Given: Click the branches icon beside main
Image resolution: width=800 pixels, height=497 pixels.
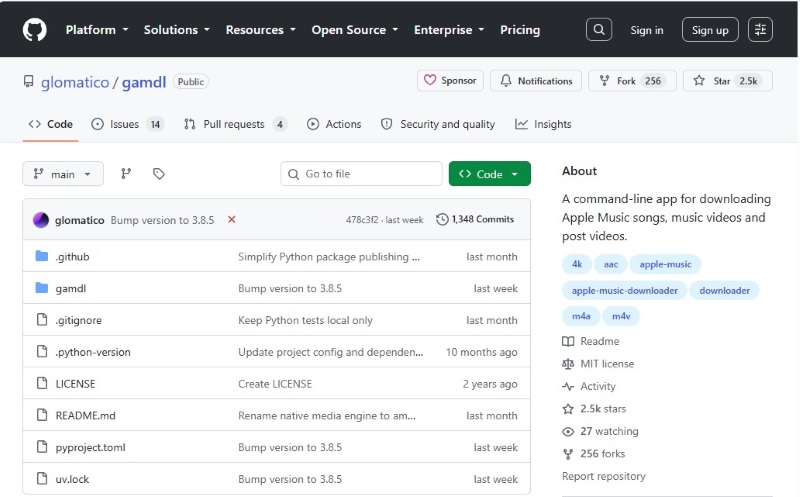Looking at the screenshot, I should click(x=126, y=174).
